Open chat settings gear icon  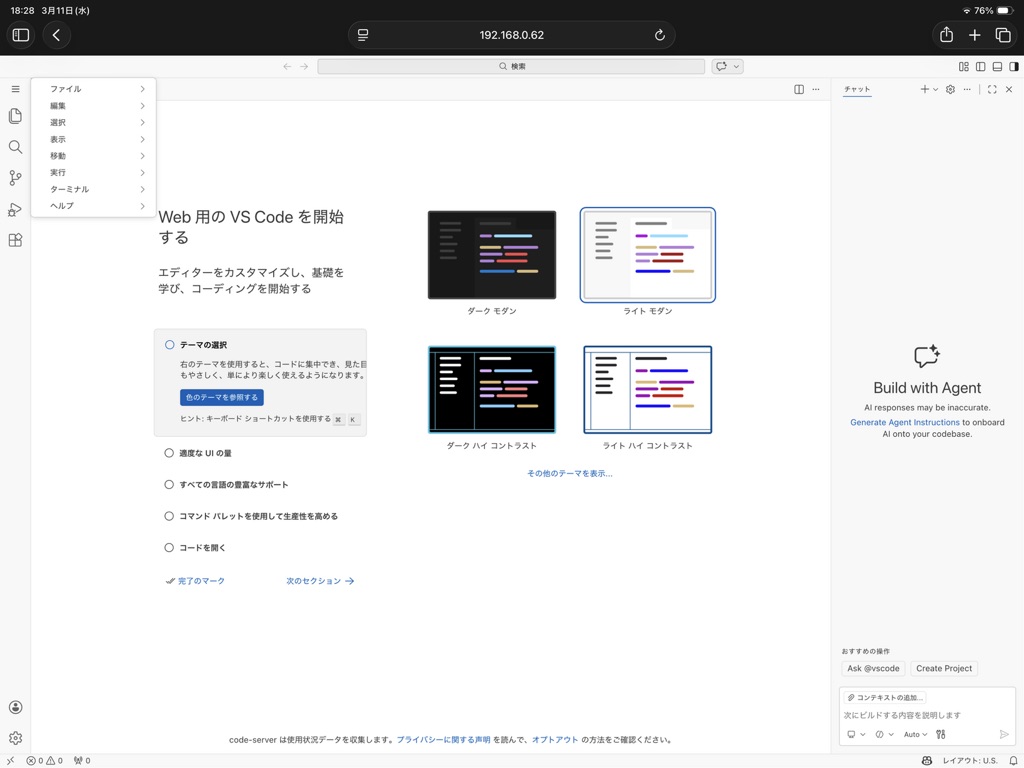click(950, 89)
